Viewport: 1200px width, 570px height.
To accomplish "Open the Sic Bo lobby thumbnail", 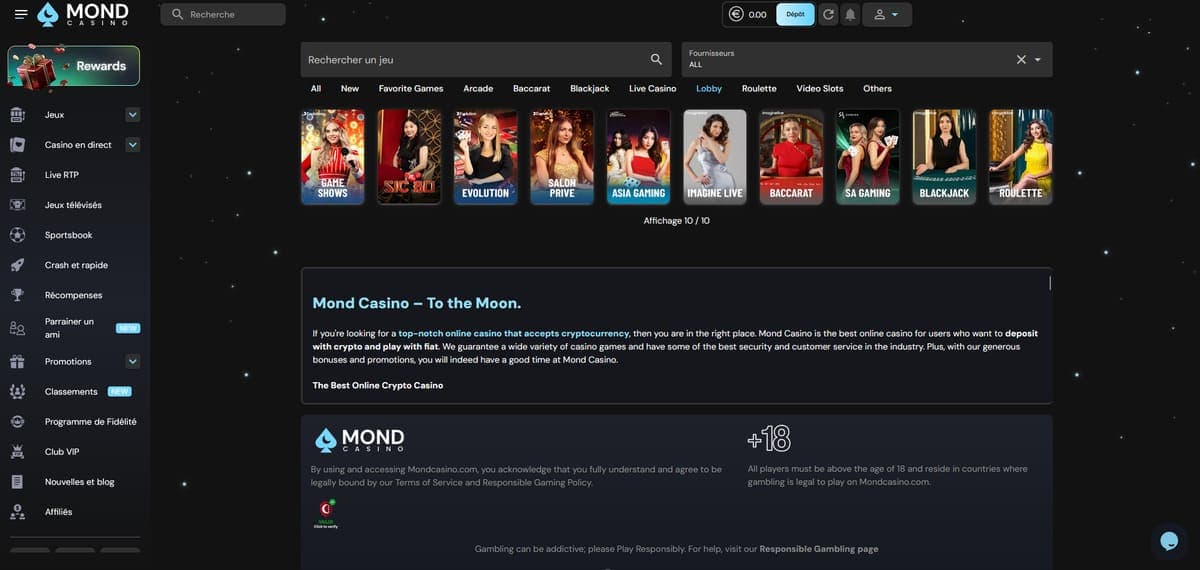I will [409, 157].
